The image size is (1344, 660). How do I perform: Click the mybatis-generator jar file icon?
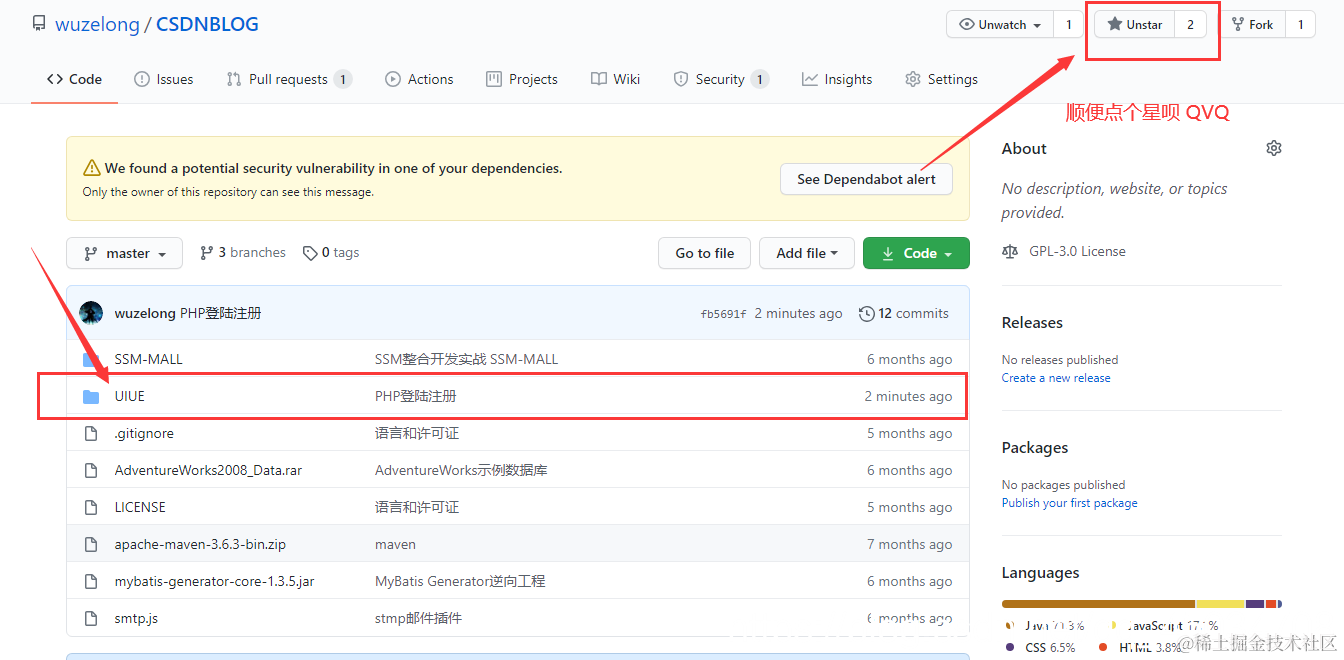pyautogui.click(x=91, y=581)
